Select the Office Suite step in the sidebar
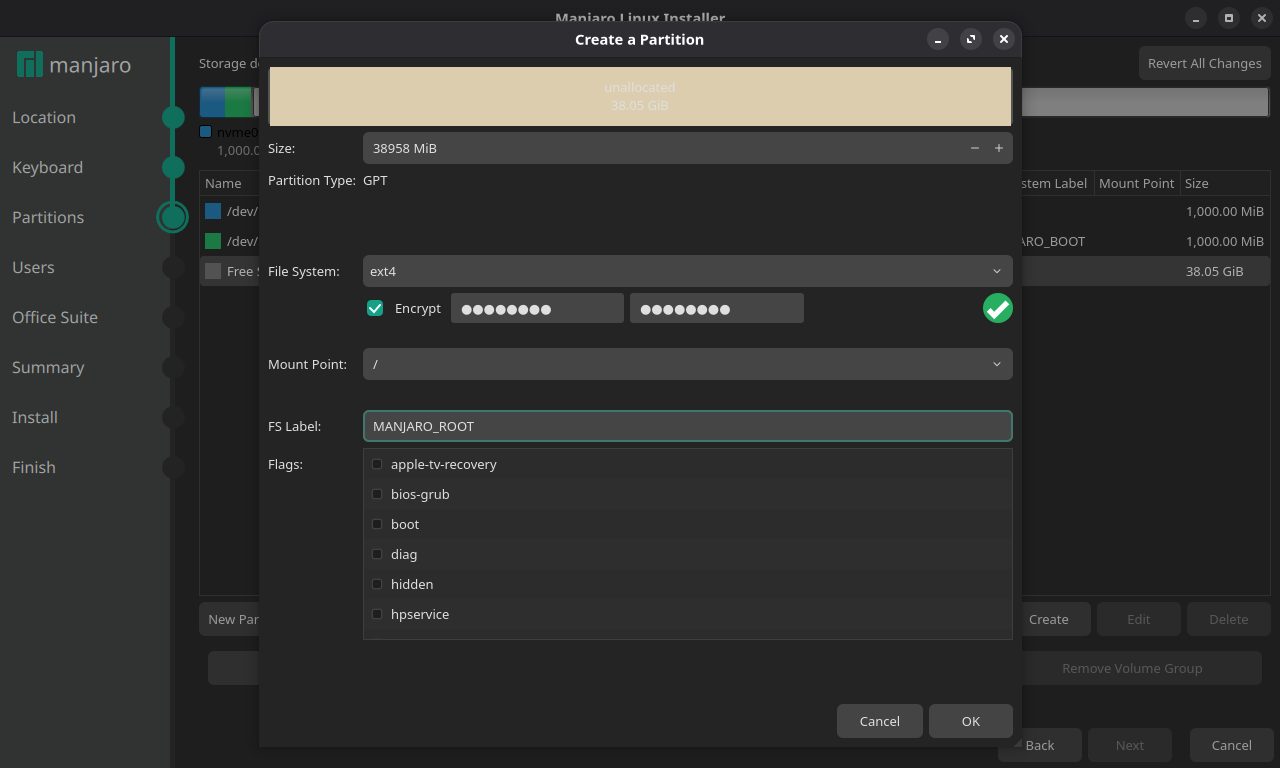This screenshot has height=768, width=1280. 55,317
